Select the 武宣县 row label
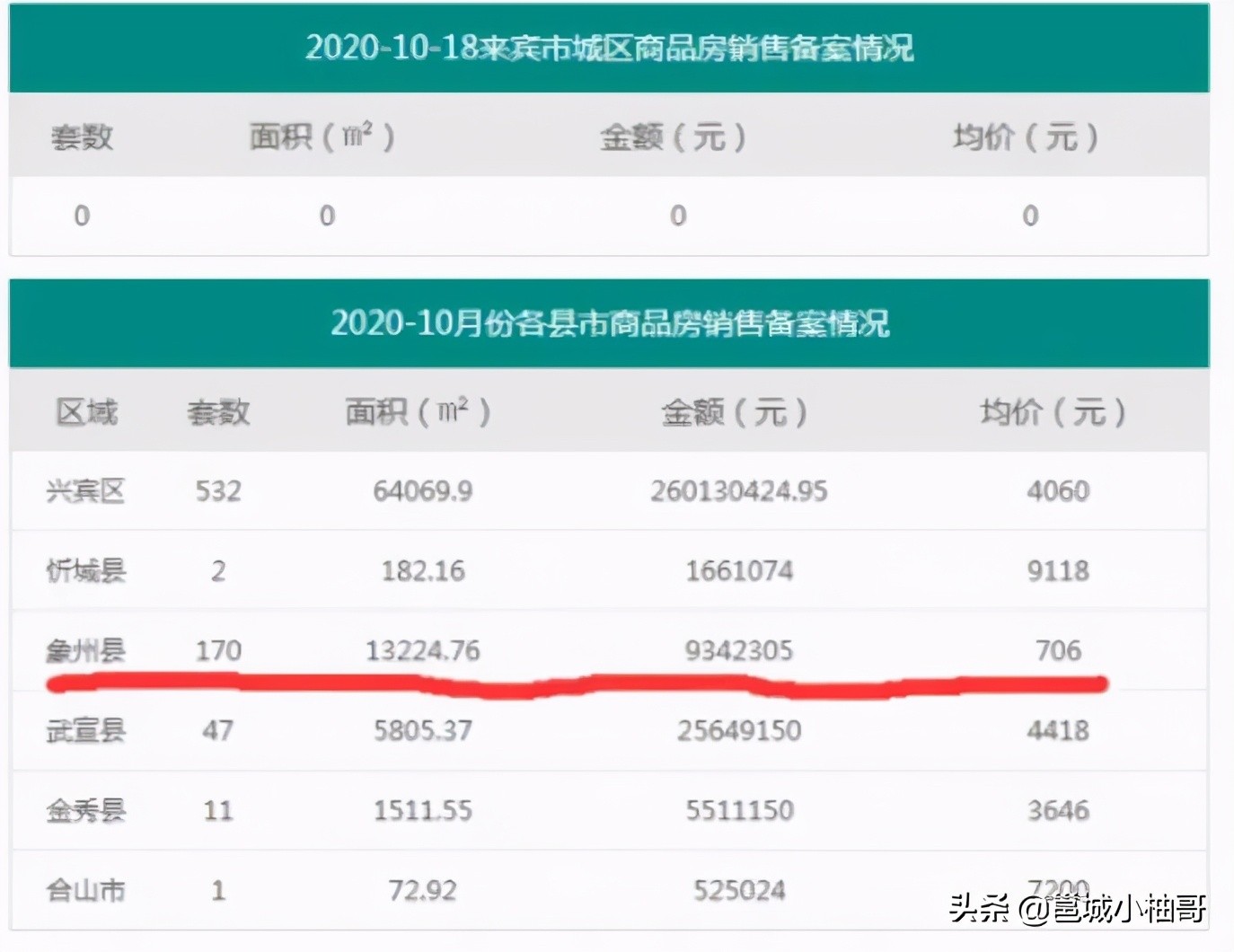 [85, 730]
